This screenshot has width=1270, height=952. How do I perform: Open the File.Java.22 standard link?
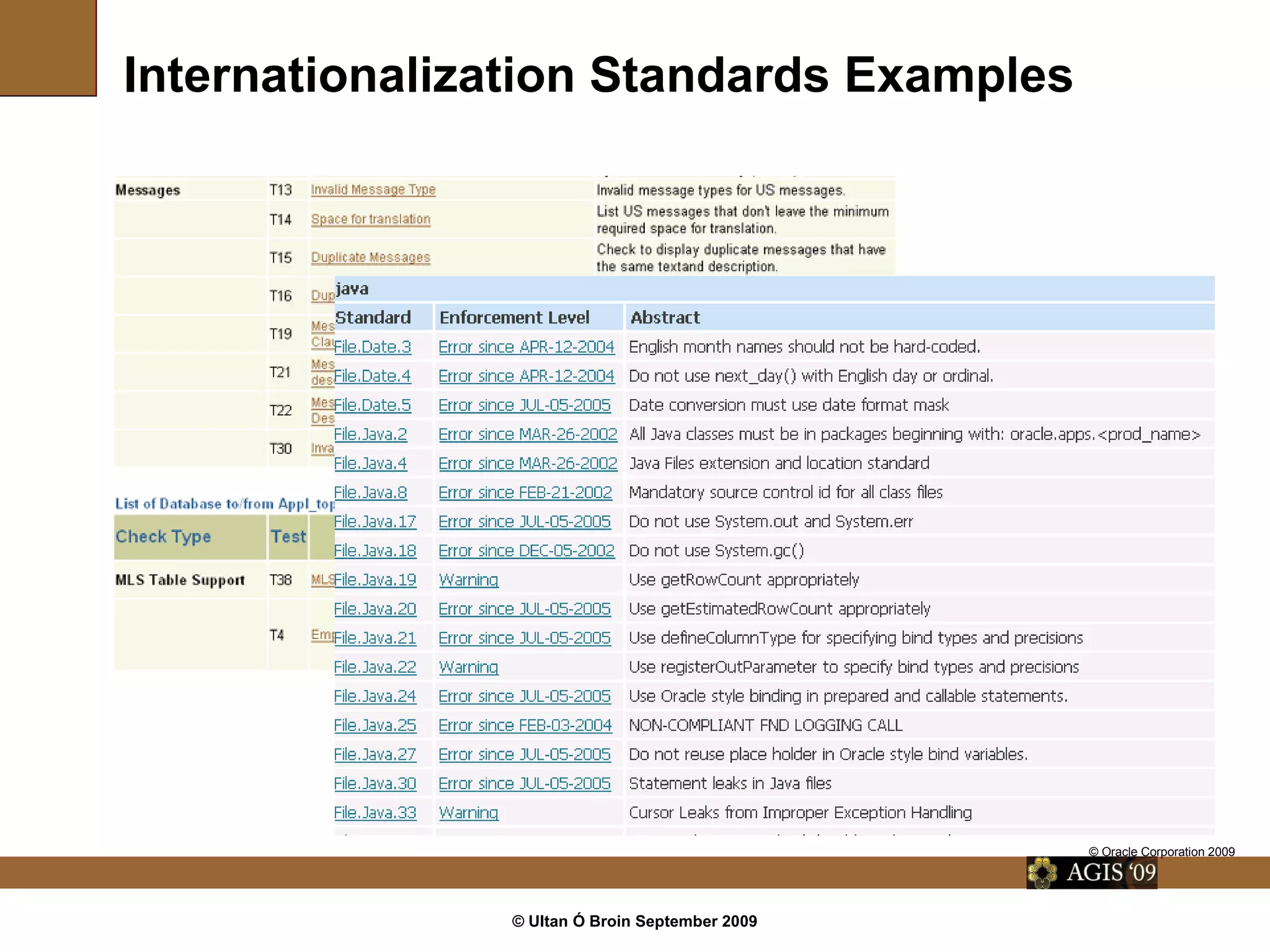pyautogui.click(x=375, y=667)
